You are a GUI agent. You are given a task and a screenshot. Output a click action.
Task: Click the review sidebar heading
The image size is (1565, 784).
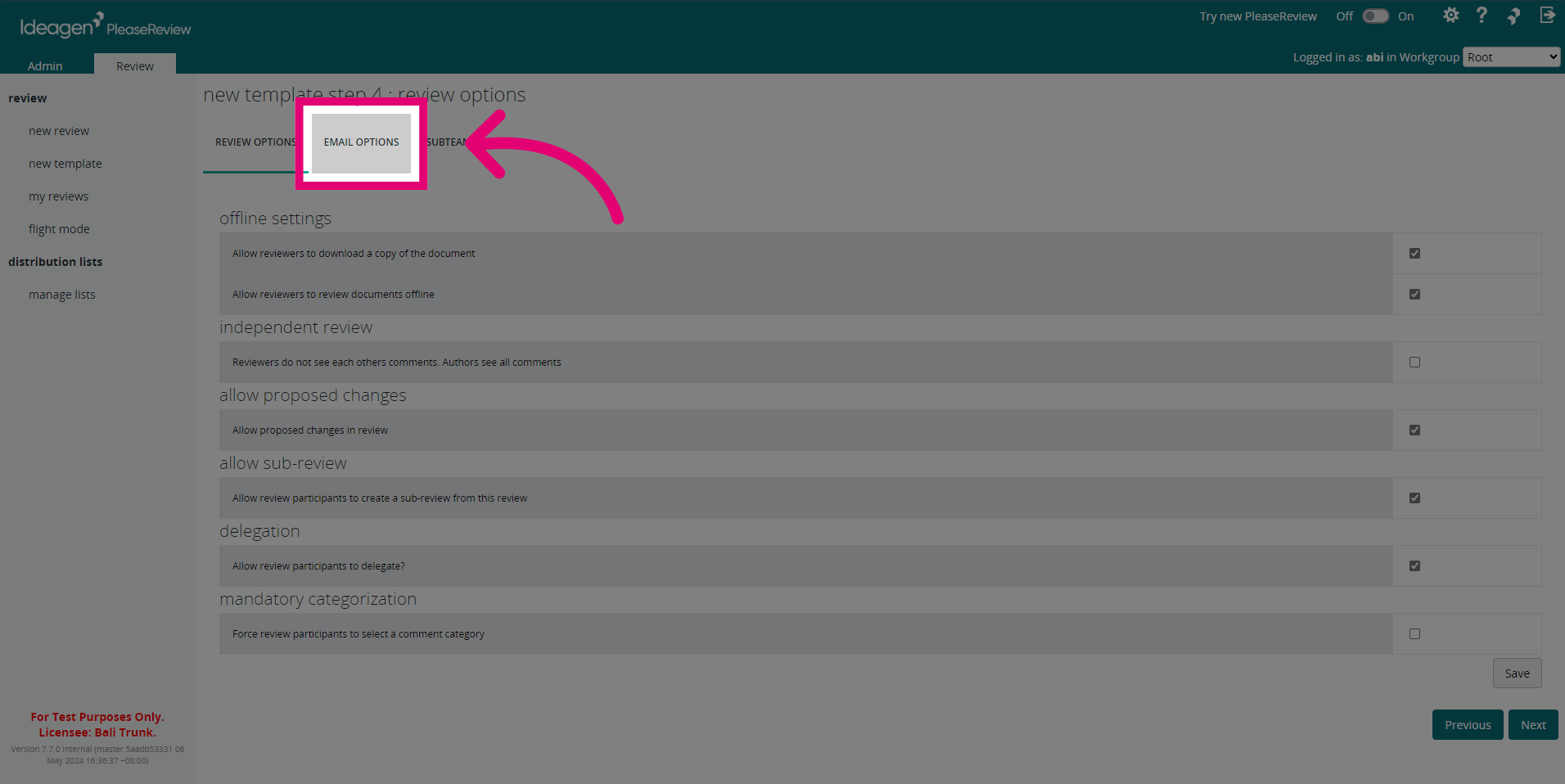pyautogui.click(x=28, y=98)
